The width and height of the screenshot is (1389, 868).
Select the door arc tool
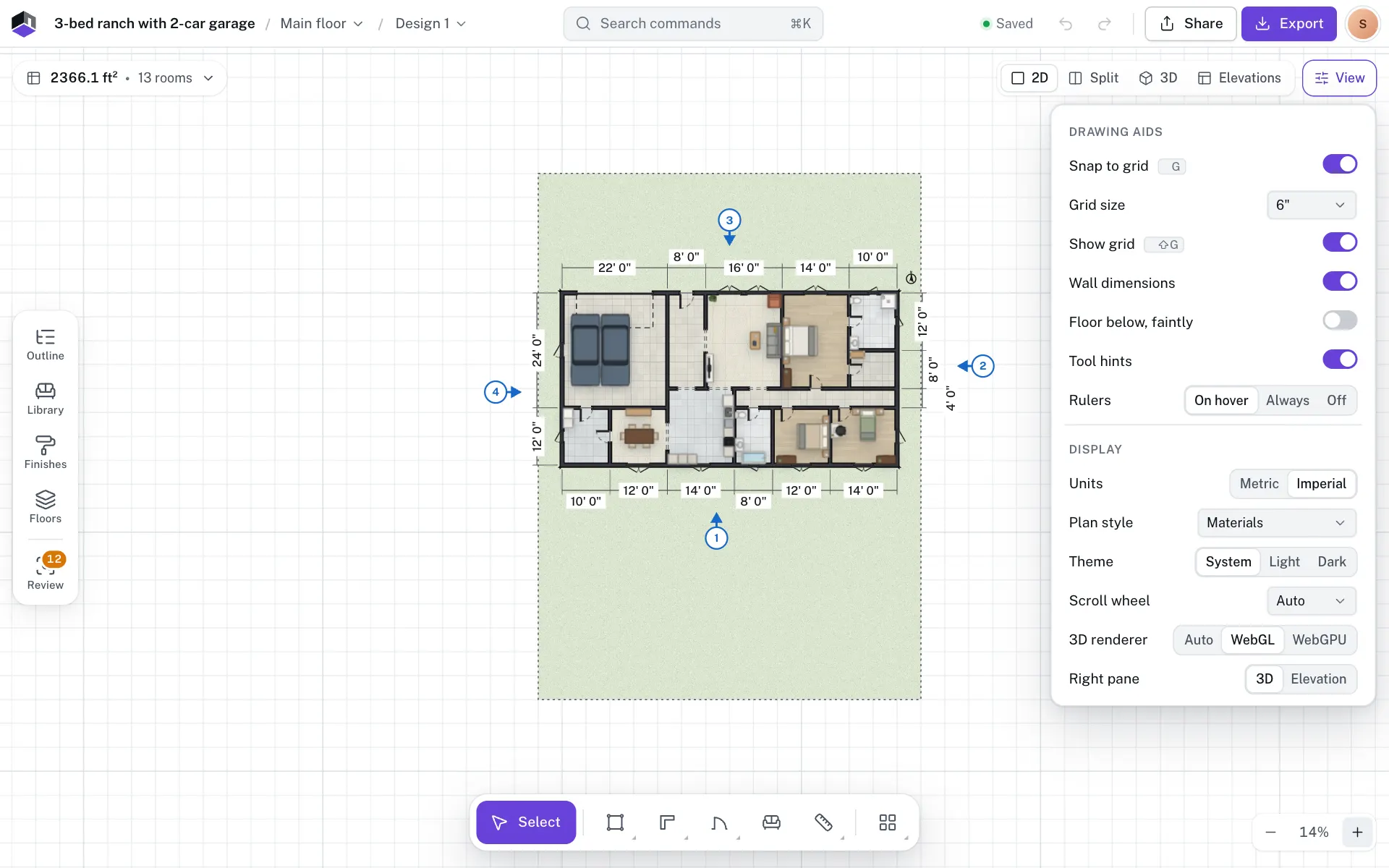coord(719,822)
